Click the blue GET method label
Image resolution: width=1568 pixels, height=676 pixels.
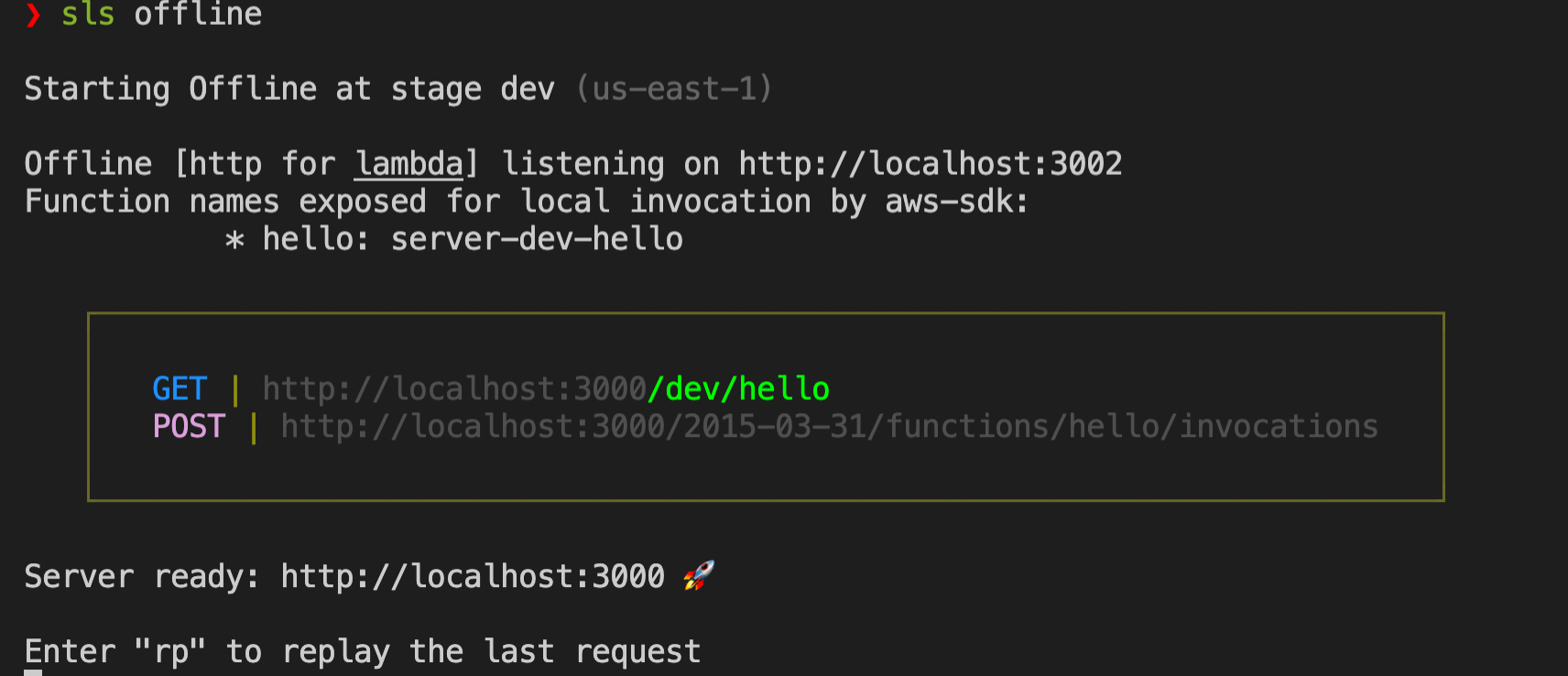(x=180, y=389)
